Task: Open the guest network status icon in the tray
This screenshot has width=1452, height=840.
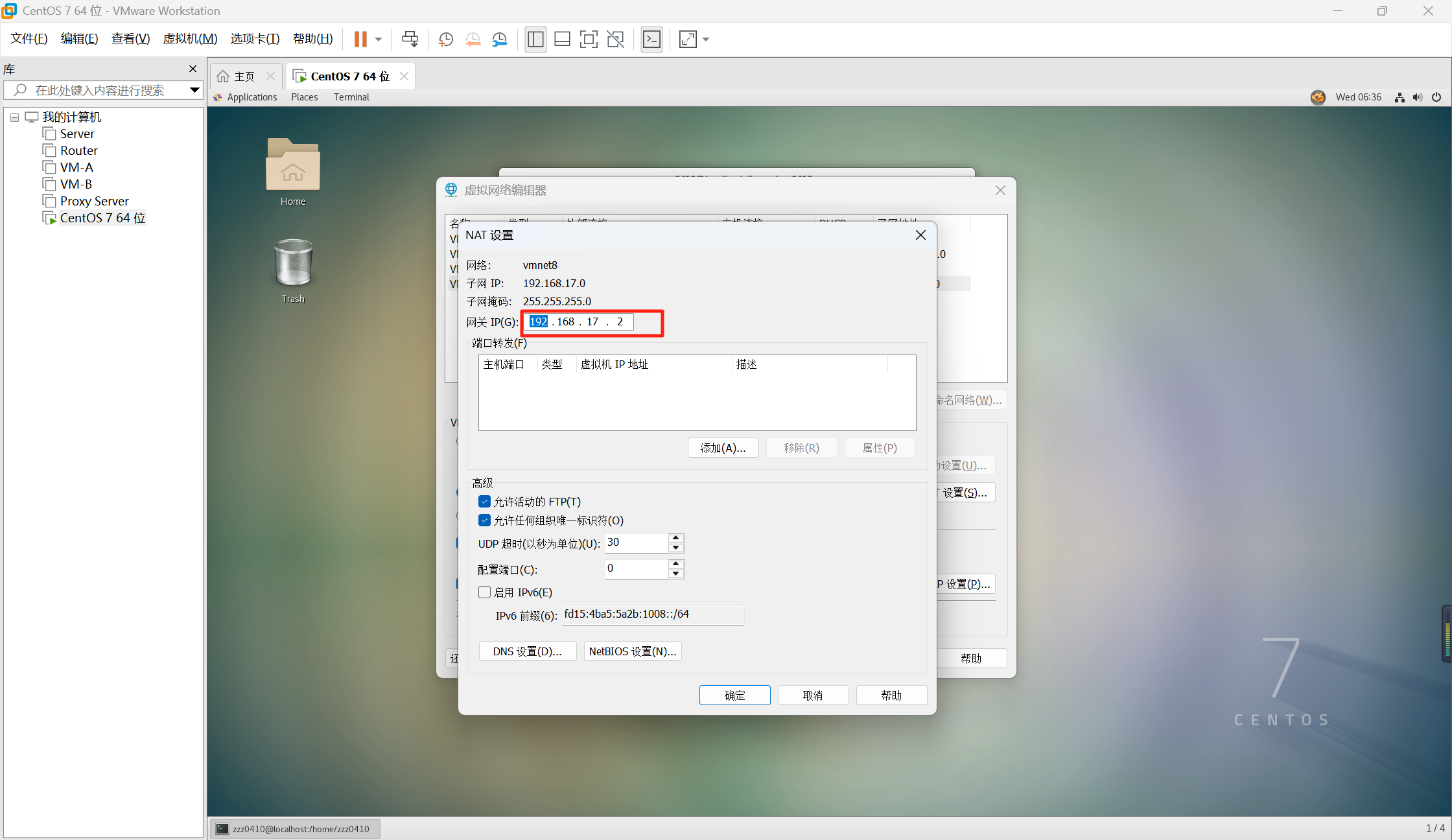Action: 1398,97
